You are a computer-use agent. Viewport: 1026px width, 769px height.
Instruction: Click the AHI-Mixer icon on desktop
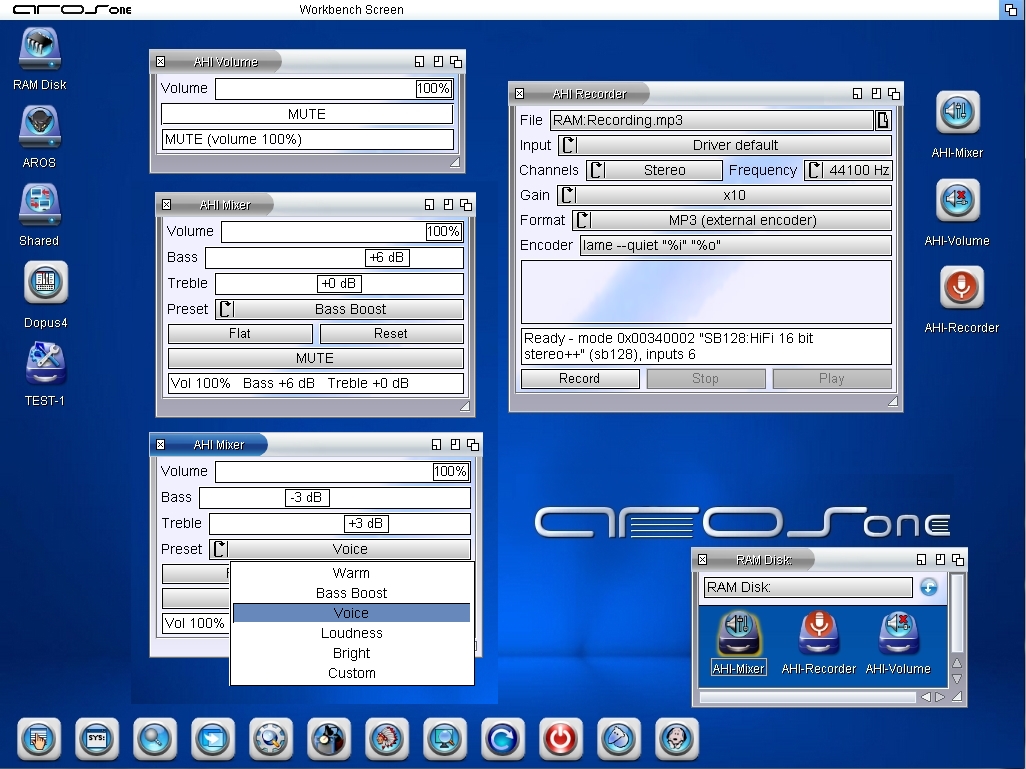957,112
